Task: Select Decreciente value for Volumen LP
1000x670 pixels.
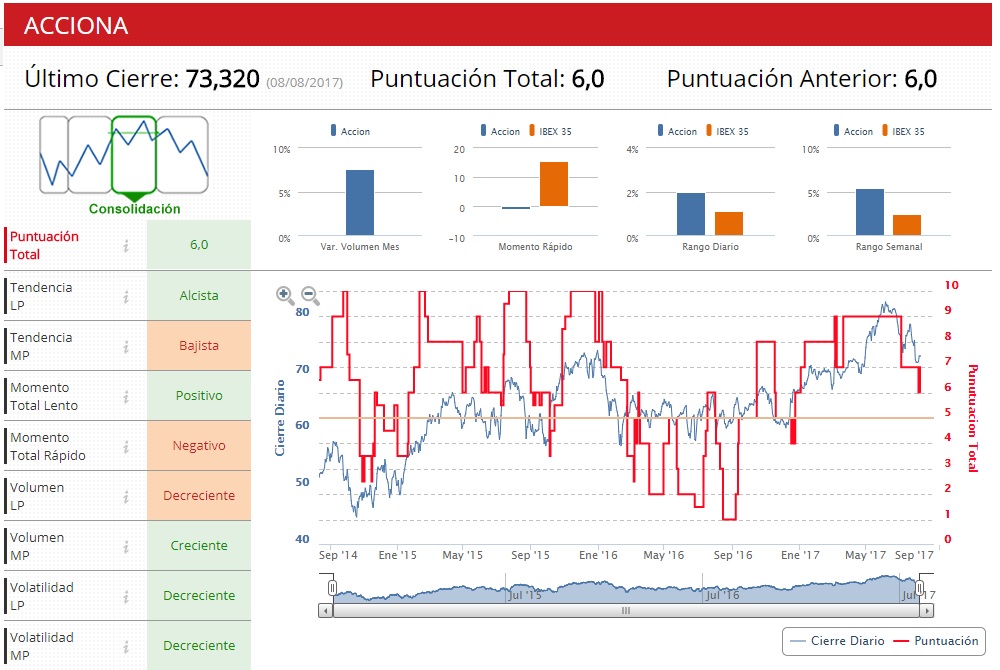Action: pyautogui.click(x=199, y=495)
